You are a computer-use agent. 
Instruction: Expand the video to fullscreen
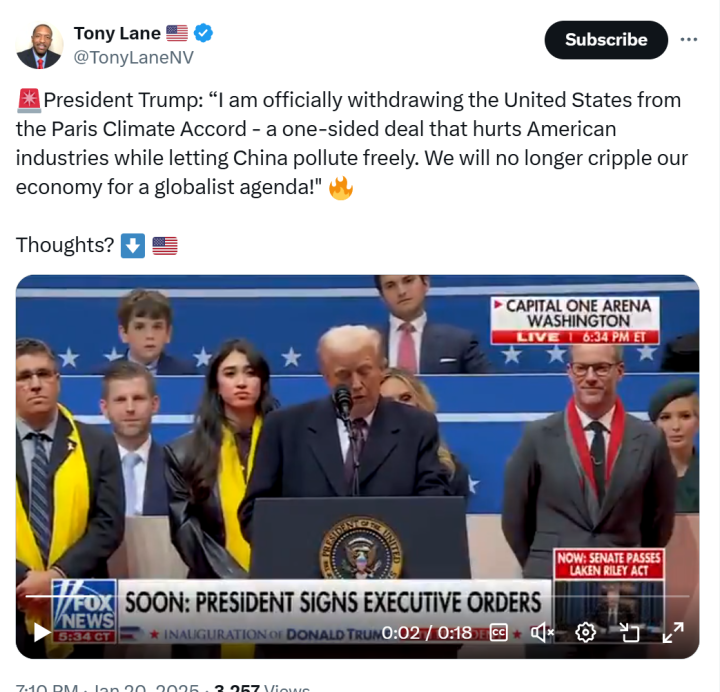click(673, 633)
